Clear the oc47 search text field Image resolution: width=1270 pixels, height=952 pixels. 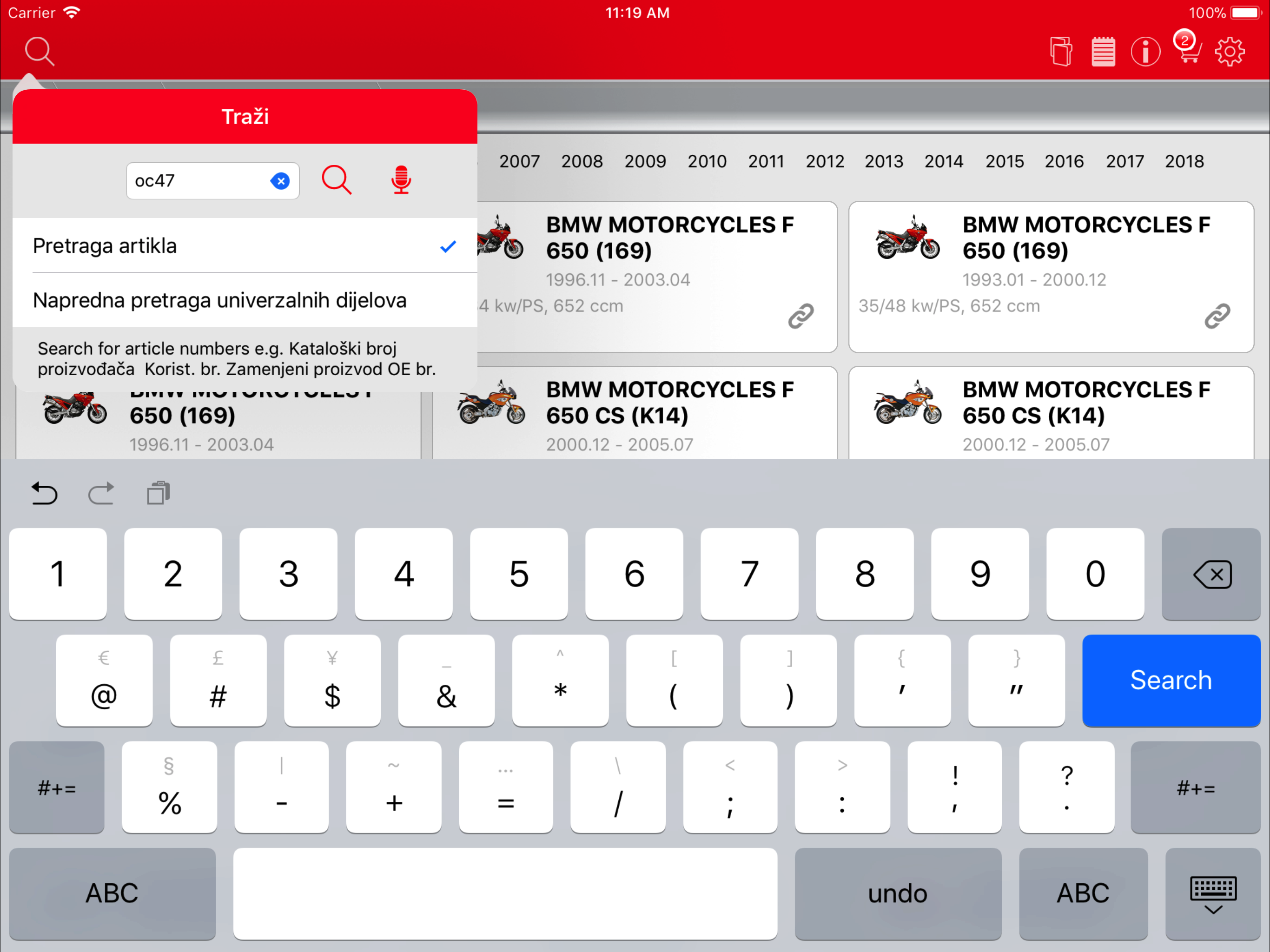[x=280, y=181]
